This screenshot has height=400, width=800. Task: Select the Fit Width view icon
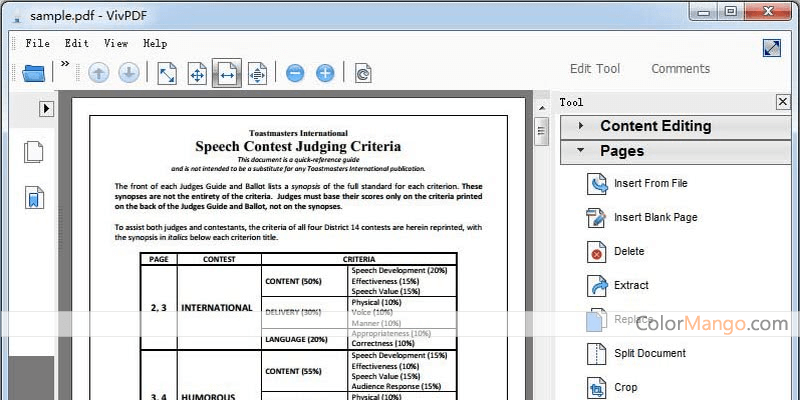tap(226, 73)
